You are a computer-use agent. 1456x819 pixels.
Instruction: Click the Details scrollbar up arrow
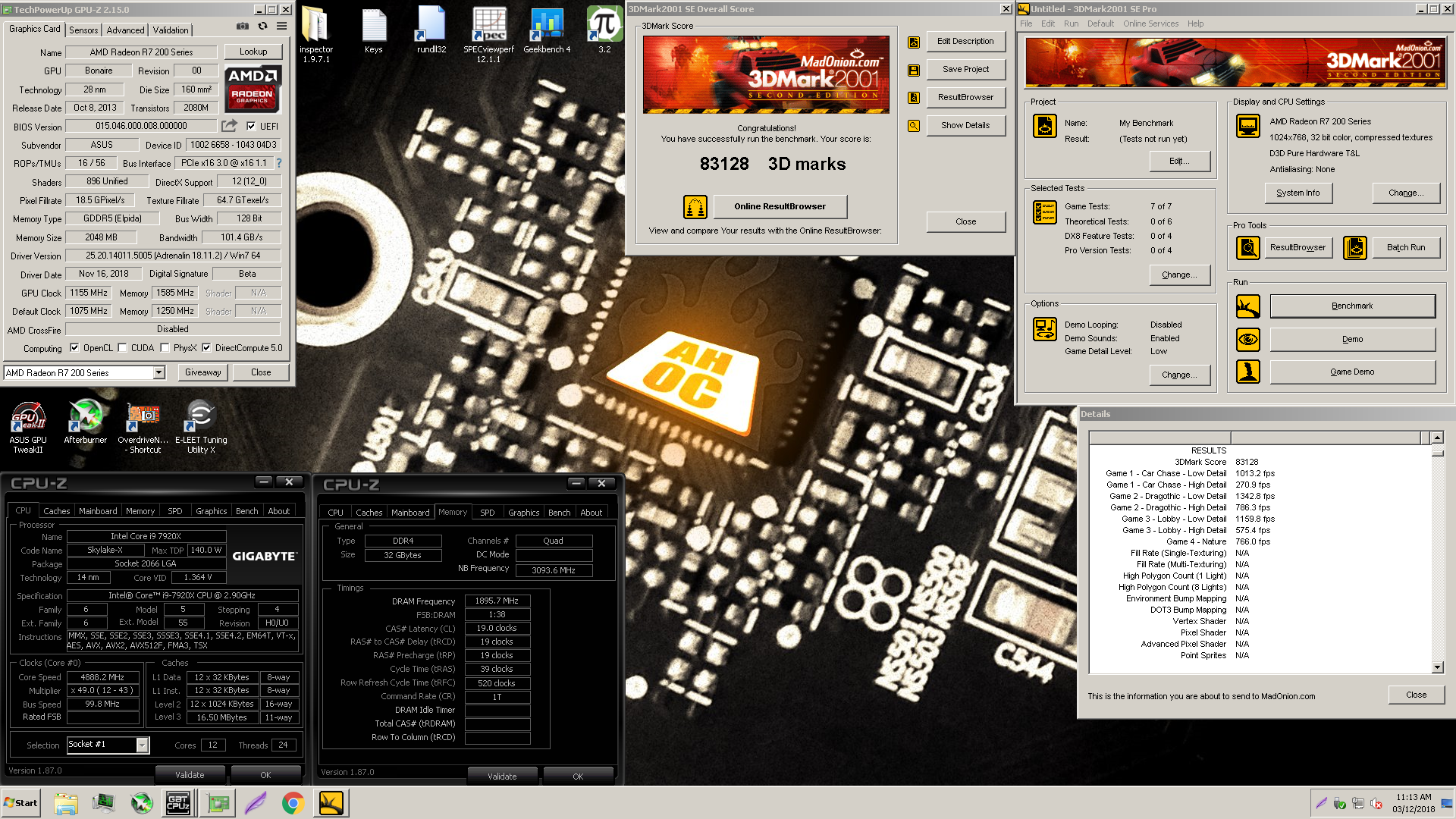point(1437,438)
